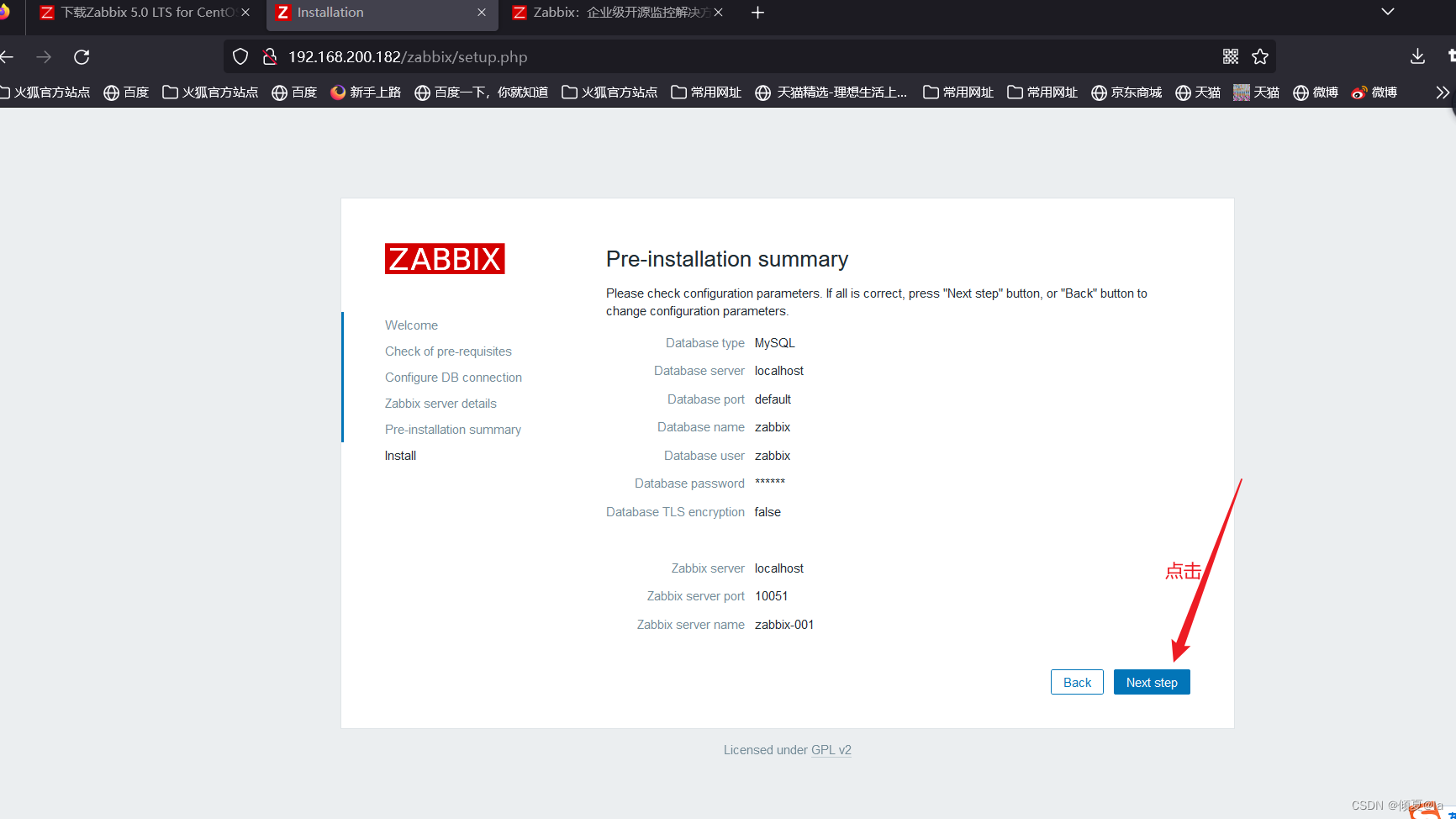Show more bookmarks chevron
Image resolution: width=1456 pixels, height=819 pixels.
point(1443,92)
